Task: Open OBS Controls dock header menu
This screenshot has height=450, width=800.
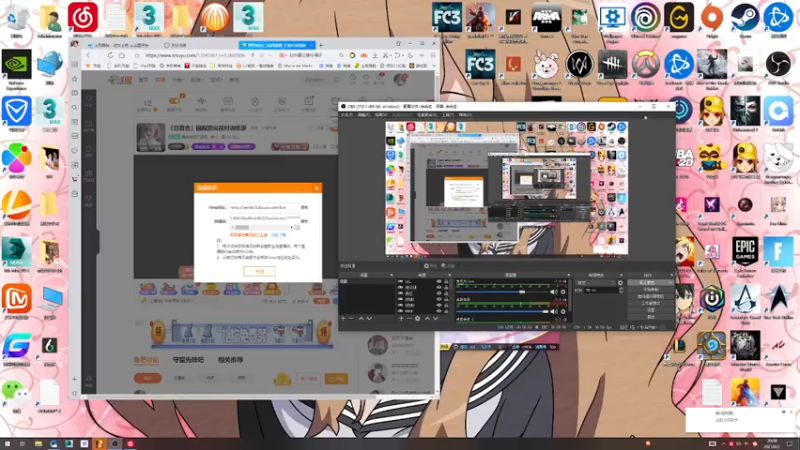Action: tap(670, 276)
